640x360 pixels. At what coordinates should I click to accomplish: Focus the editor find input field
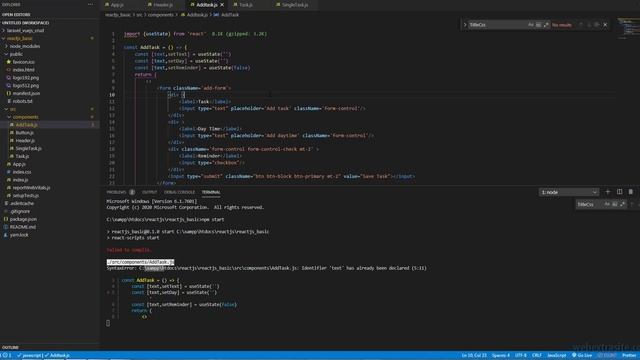[497, 25]
